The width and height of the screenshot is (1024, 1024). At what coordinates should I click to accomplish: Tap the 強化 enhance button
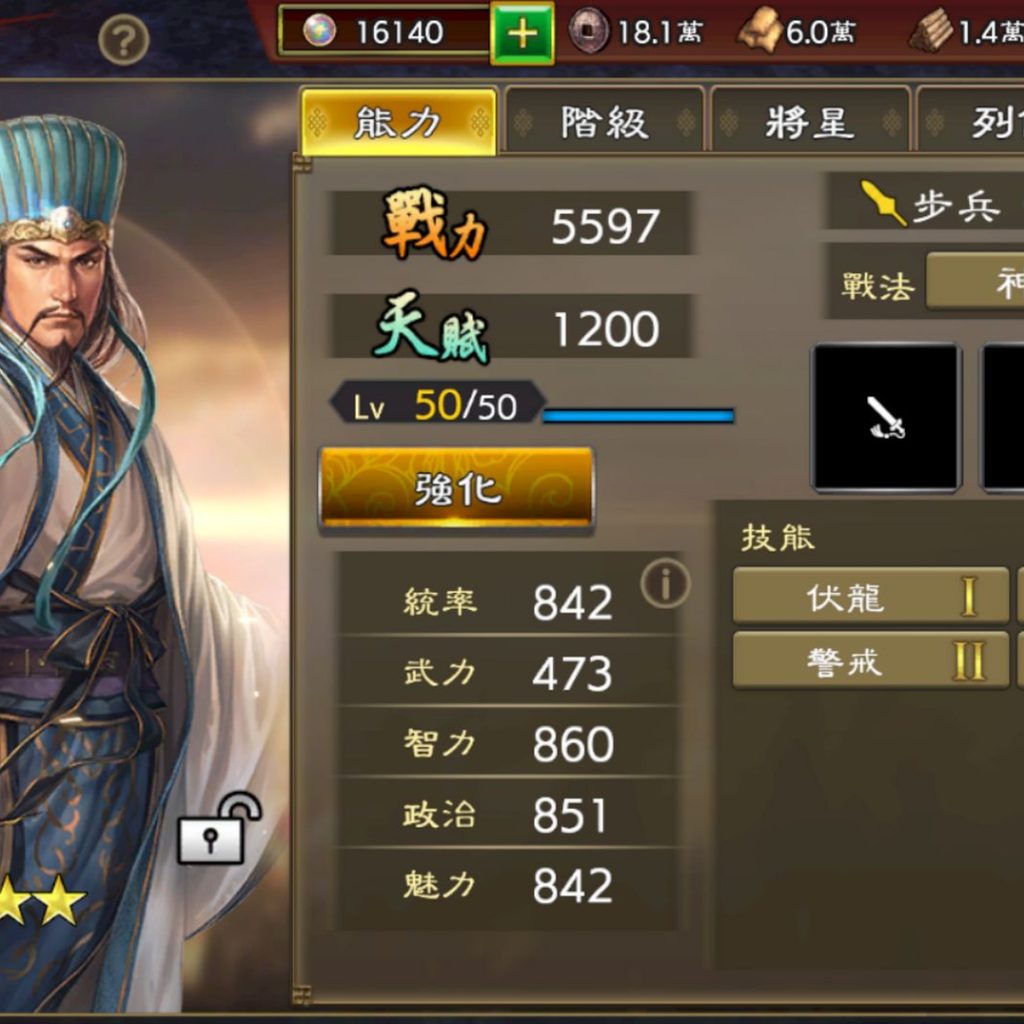coord(456,488)
